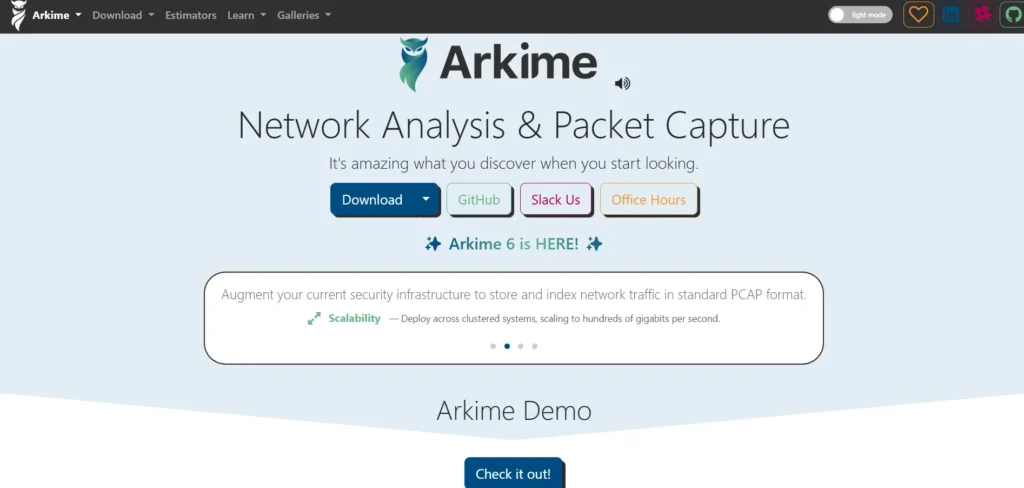Click the large Arkime hero logo

click(x=498, y=63)
